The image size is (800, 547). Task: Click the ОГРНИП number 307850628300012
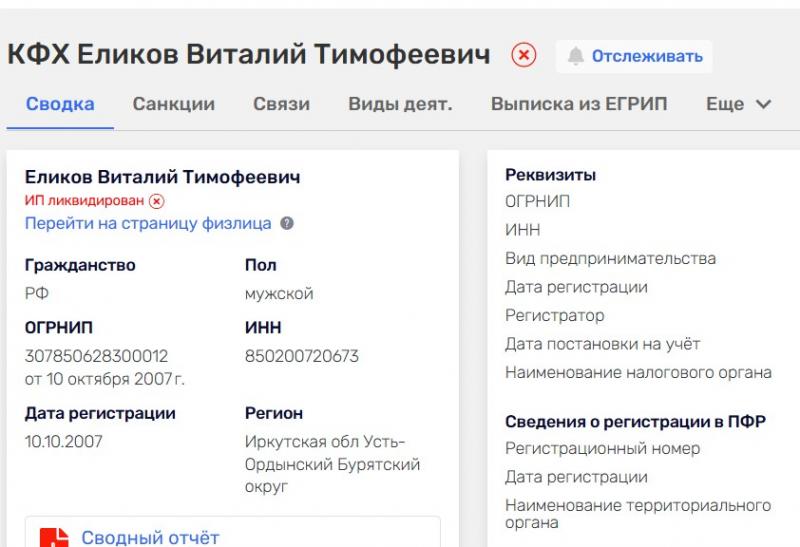96,356
